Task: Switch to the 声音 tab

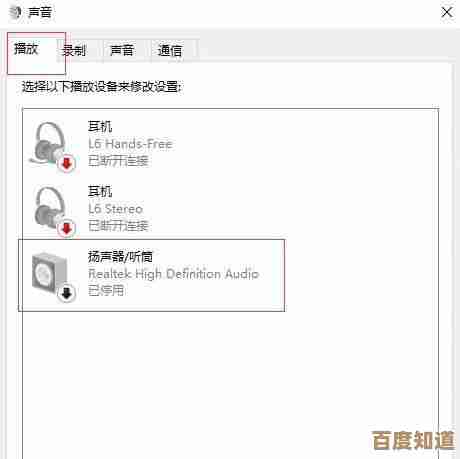Action: coord(122,51)
